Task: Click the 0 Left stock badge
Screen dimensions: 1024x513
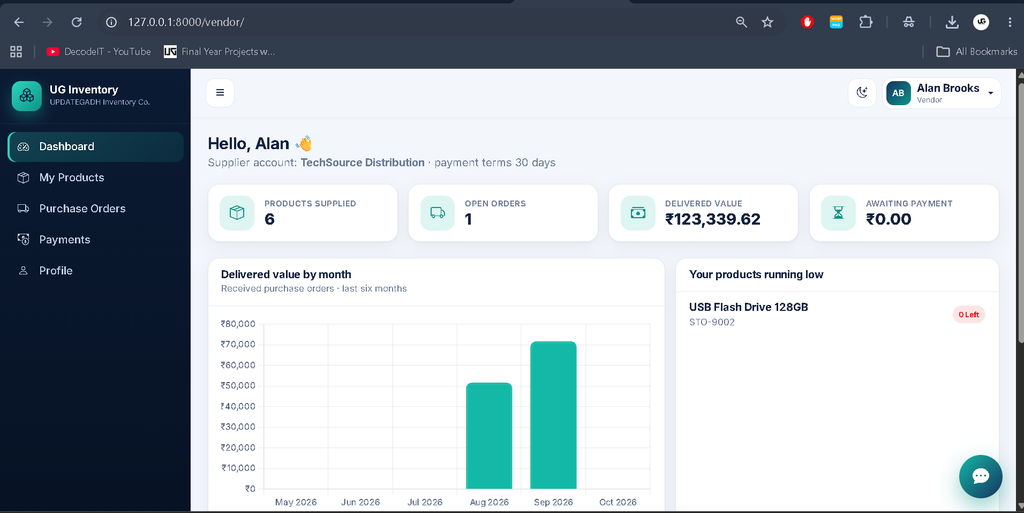Action: [968, 315]
